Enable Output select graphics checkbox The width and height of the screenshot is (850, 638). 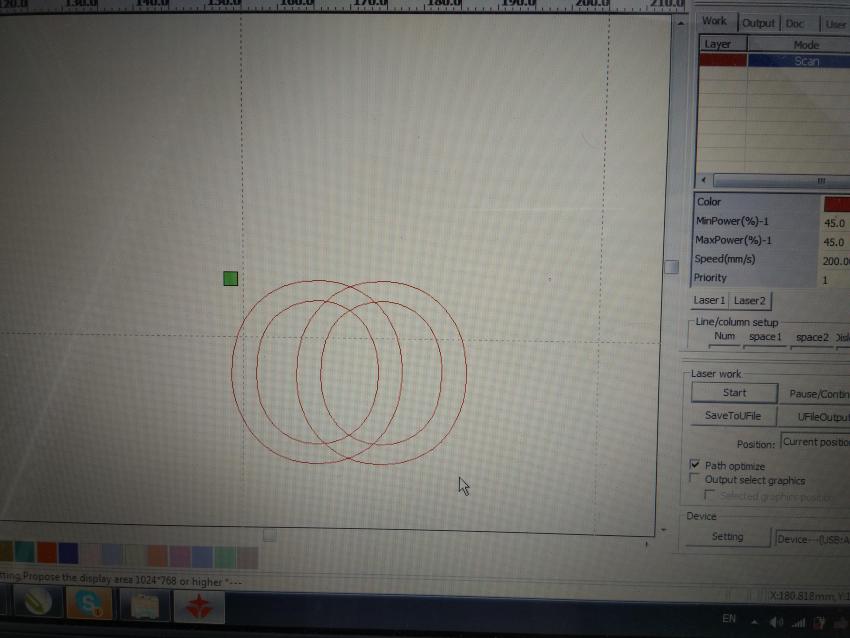[x=695, y=480]
